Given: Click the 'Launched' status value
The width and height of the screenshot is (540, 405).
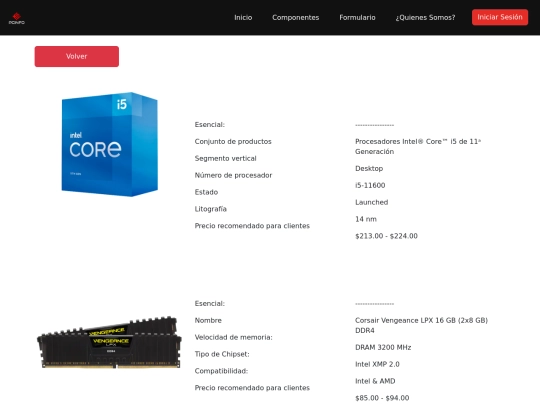Looking at the screenshot, I should [371, 202].
